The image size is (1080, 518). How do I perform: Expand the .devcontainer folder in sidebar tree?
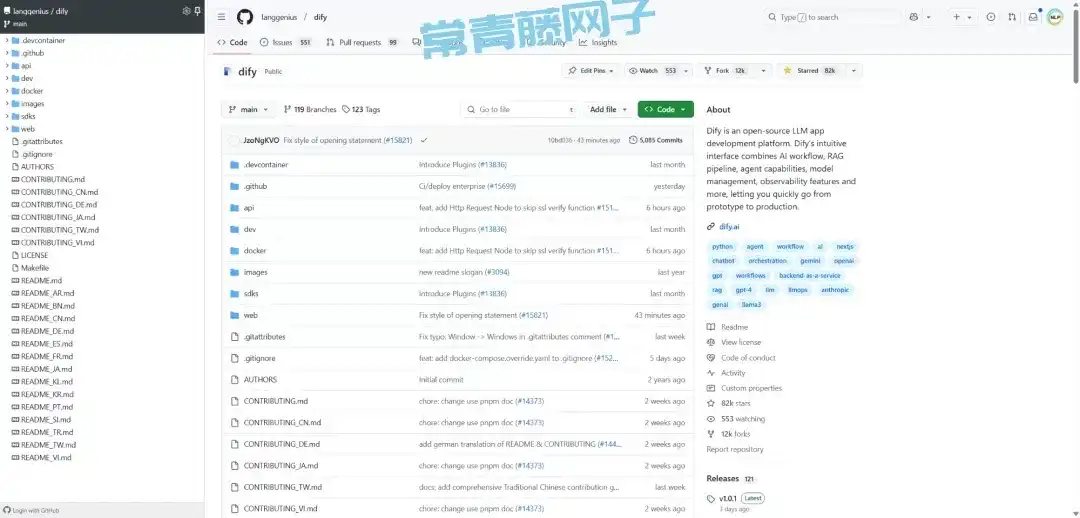(7, 41)
